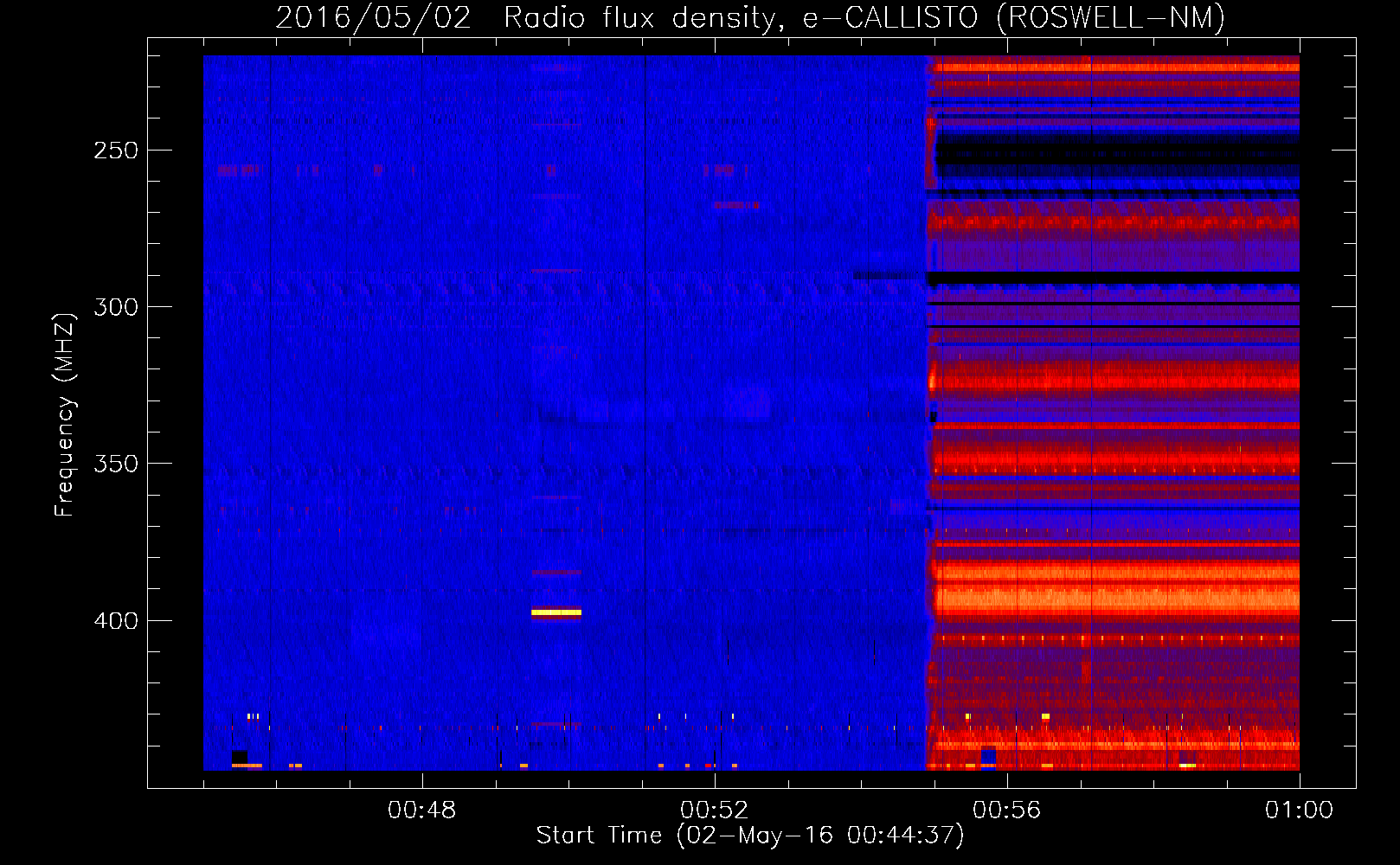Click the 01:00 time tick label
The width and height of the screenshot is (1400, 865).
pos(1299,811)
